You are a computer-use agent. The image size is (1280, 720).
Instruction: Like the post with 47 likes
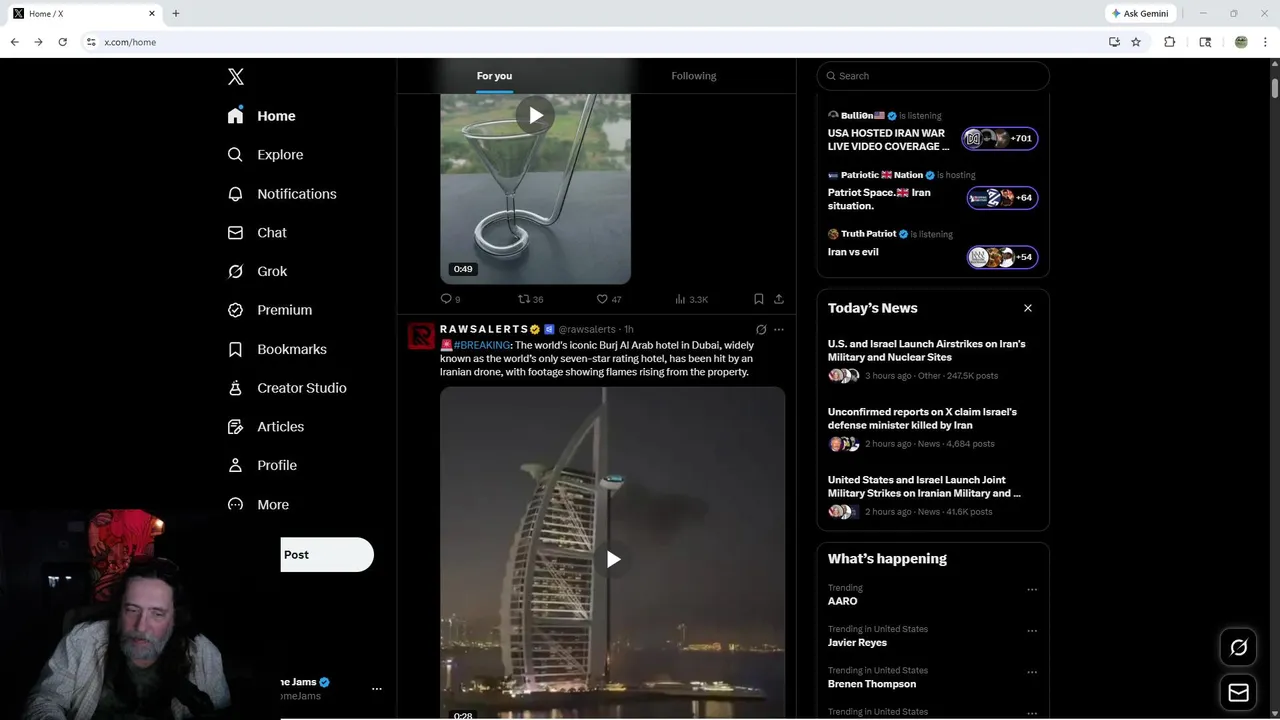tap(609, 299)
